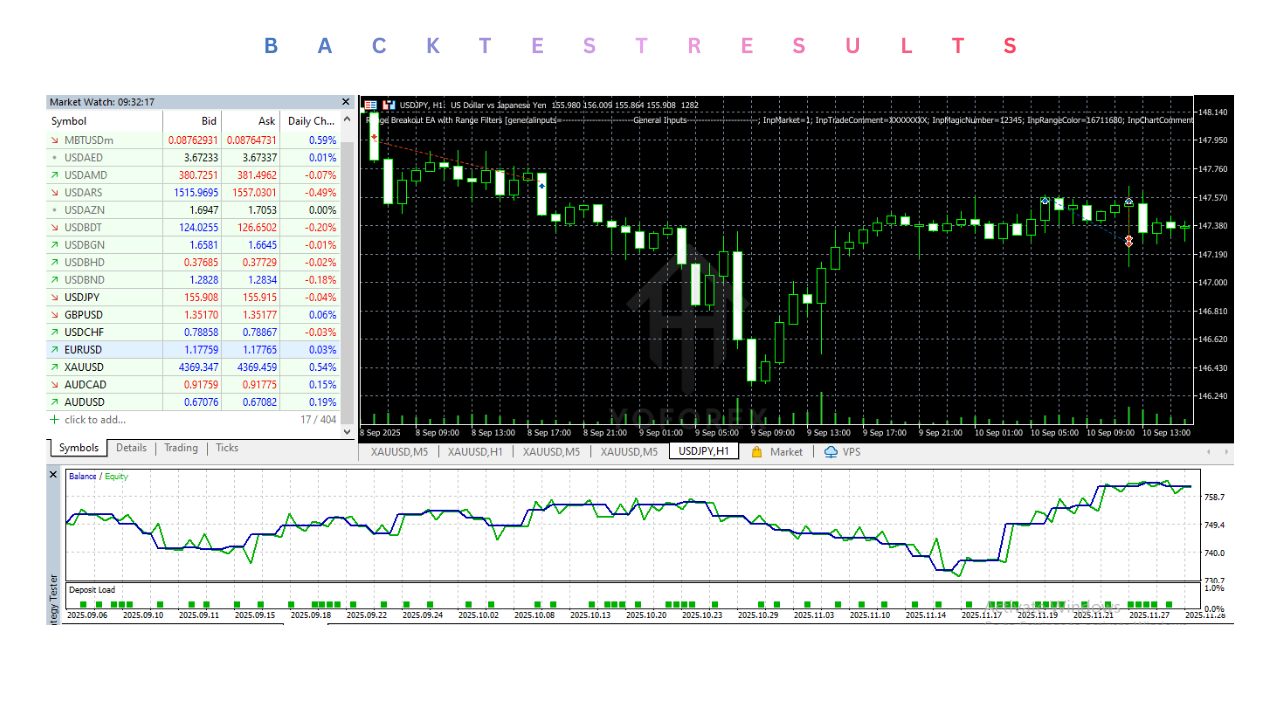Screen dimensions: 1280x720
Task: Toggle visibility of USDCHF symbol row
Action: (x=53, y=332)
